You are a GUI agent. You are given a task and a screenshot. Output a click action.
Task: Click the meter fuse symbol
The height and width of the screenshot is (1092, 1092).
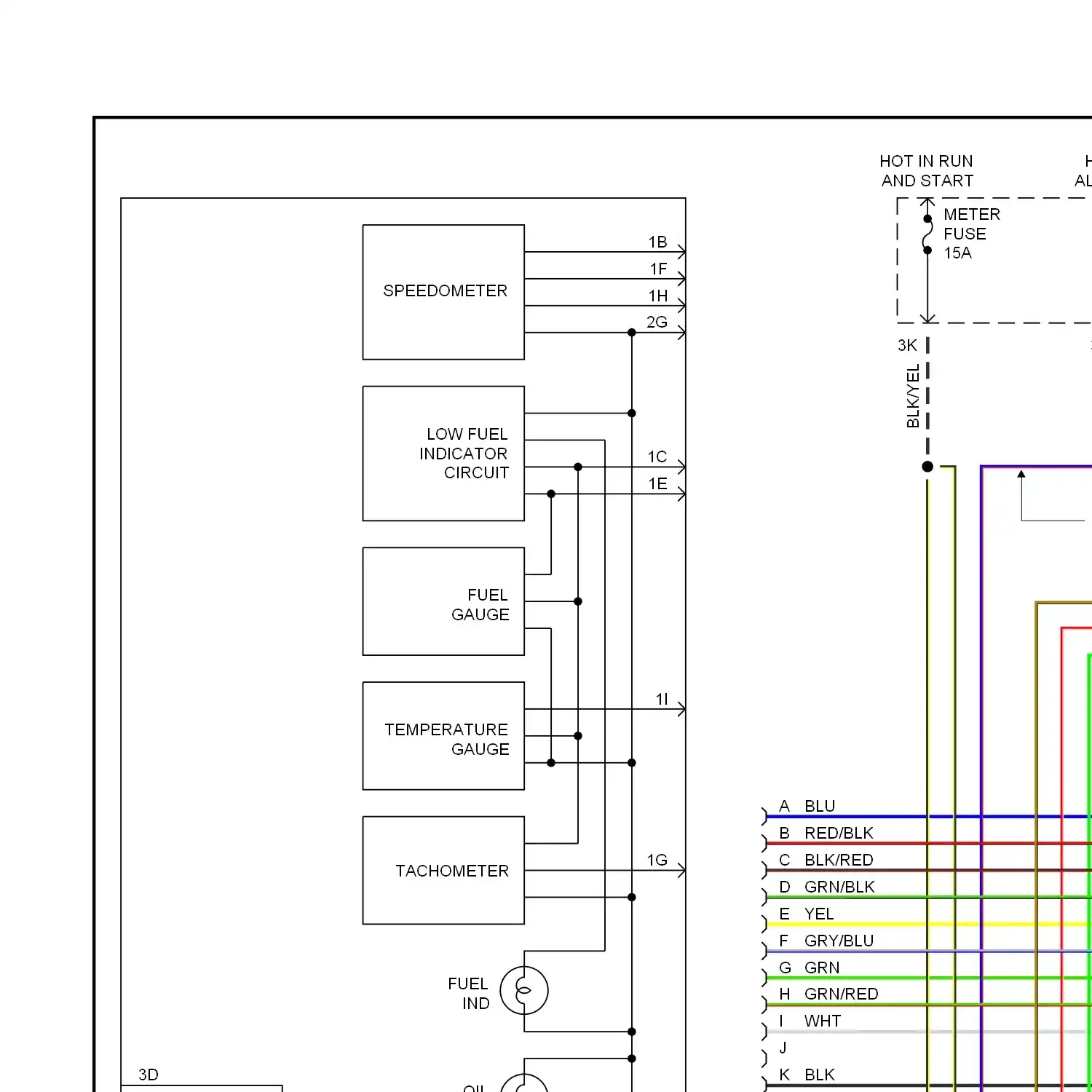927,234
